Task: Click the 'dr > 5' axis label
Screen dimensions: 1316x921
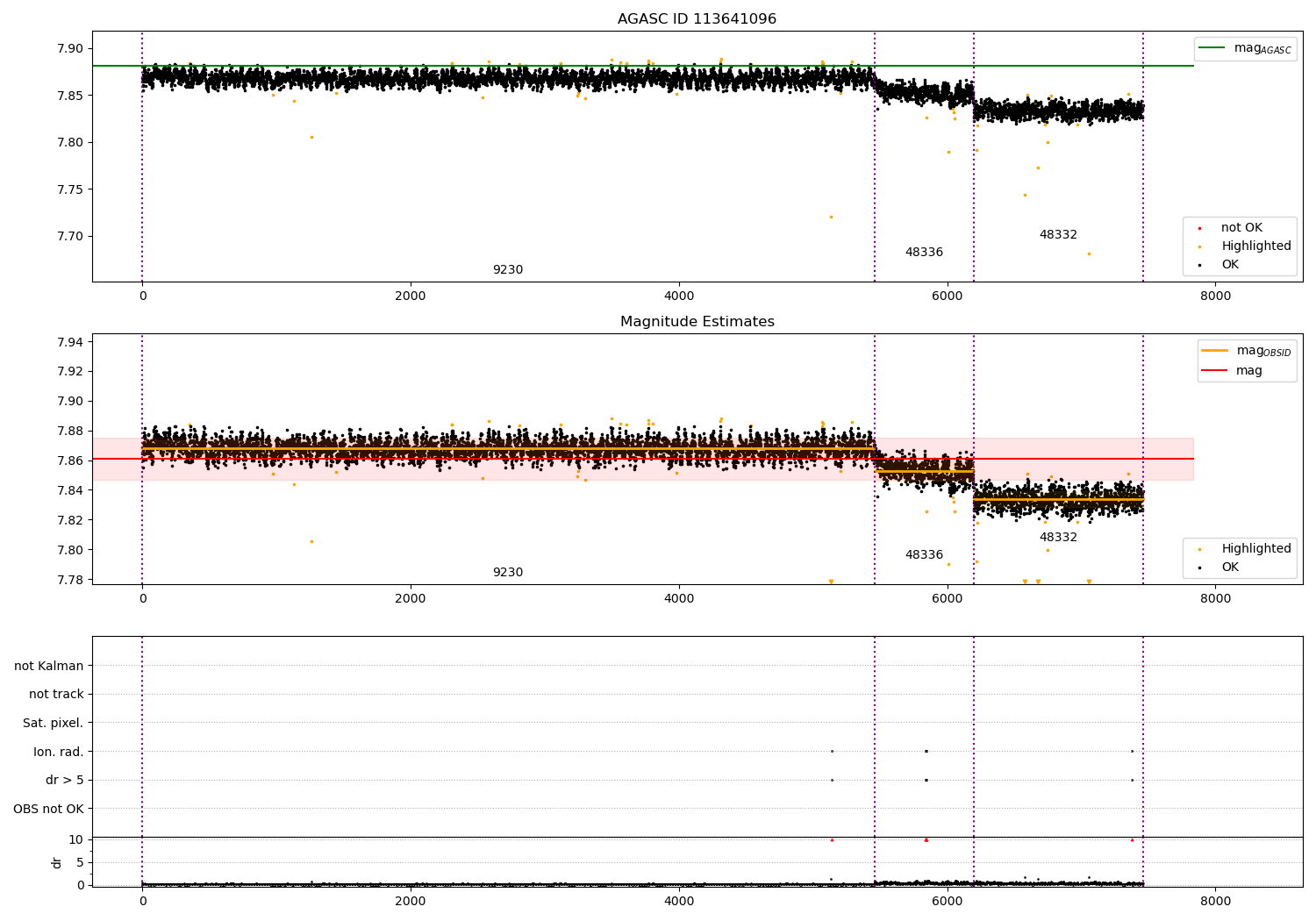Action: click(x=64, y=780)
